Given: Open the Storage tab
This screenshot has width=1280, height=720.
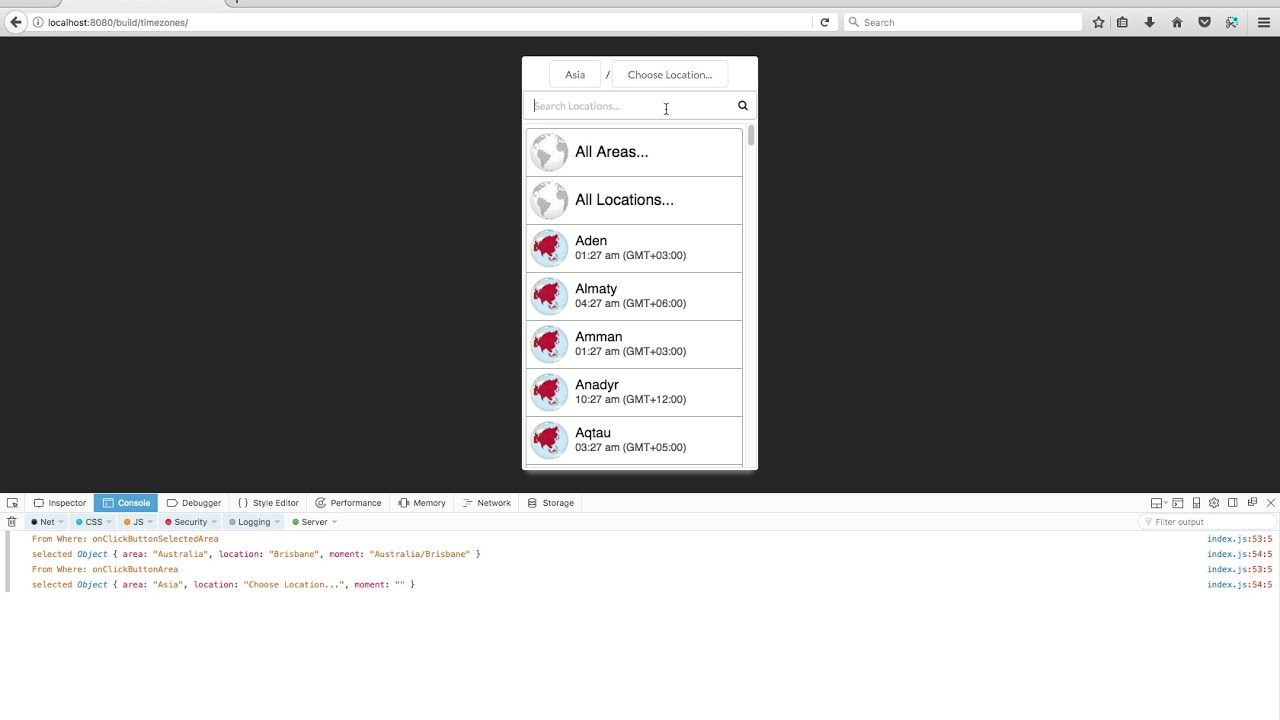Looking at the screenshot, I should pos(550,503).
